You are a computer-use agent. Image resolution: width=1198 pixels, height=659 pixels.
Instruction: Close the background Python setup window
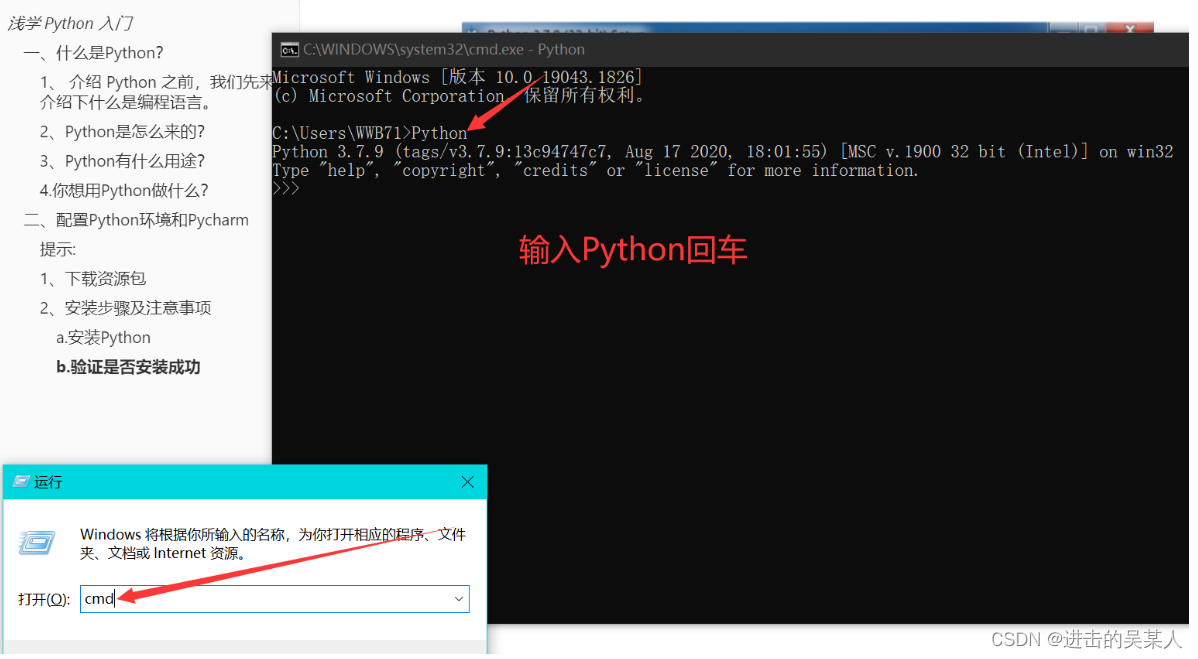[1130, 29]
